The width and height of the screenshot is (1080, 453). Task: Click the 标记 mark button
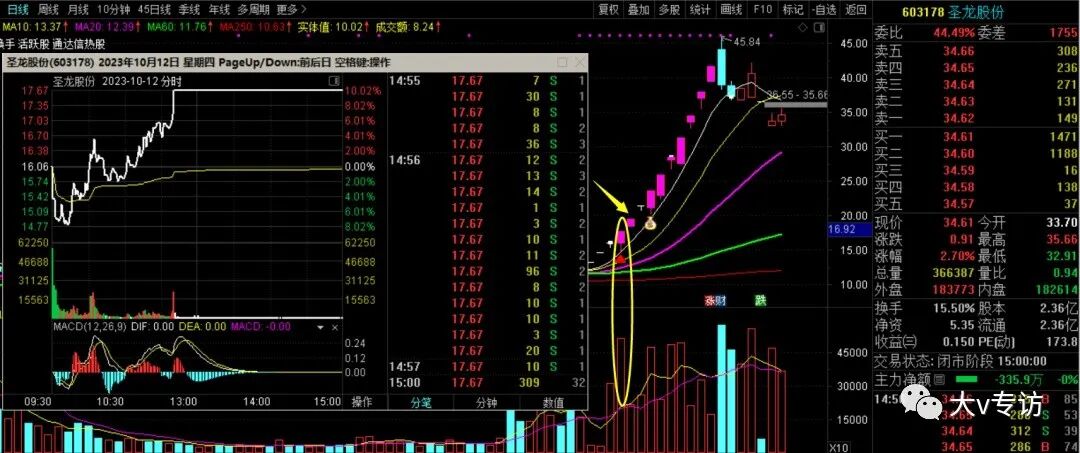[x=793, y=9]
